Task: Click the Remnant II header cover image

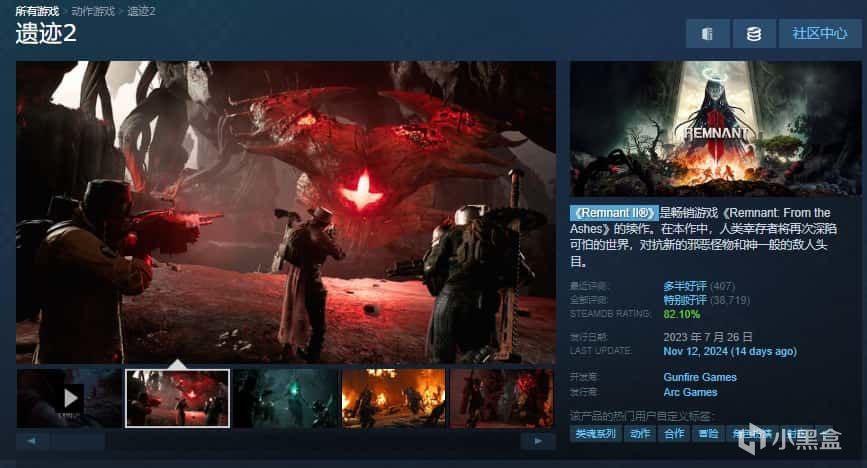Action: click(x=715, y=128)
